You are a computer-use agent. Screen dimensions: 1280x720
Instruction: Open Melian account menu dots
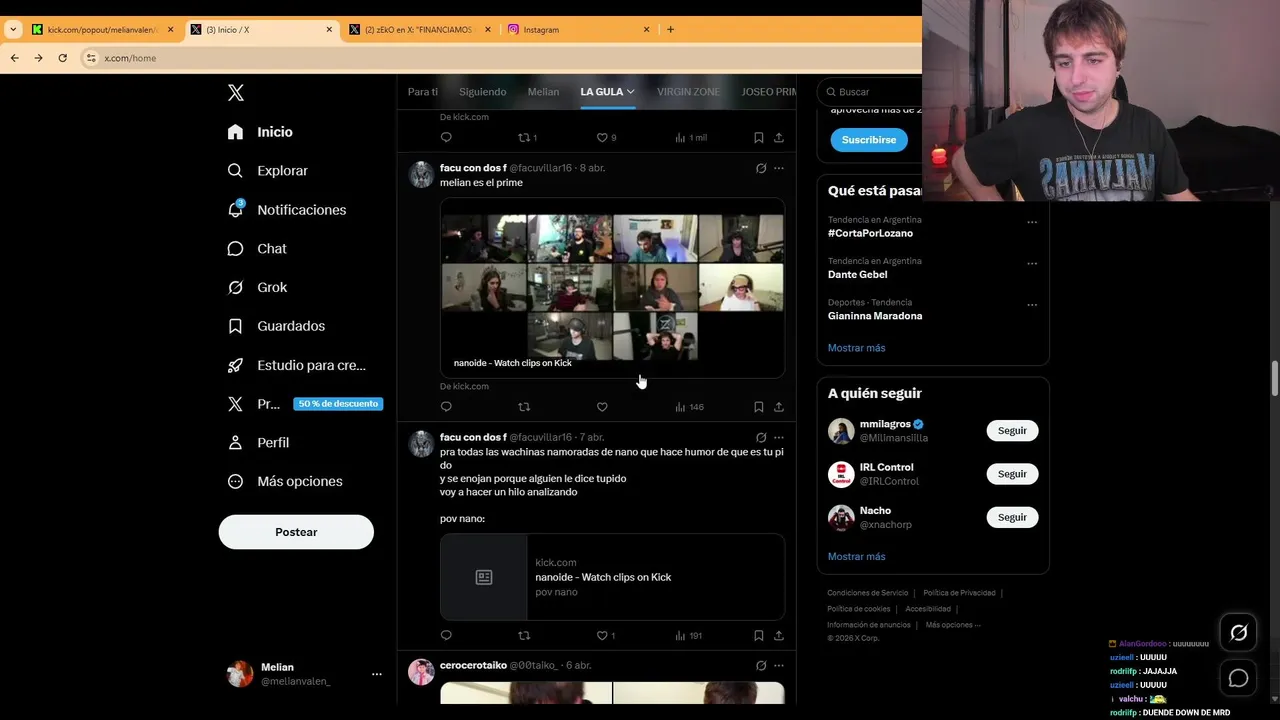(x=377, y=674)
